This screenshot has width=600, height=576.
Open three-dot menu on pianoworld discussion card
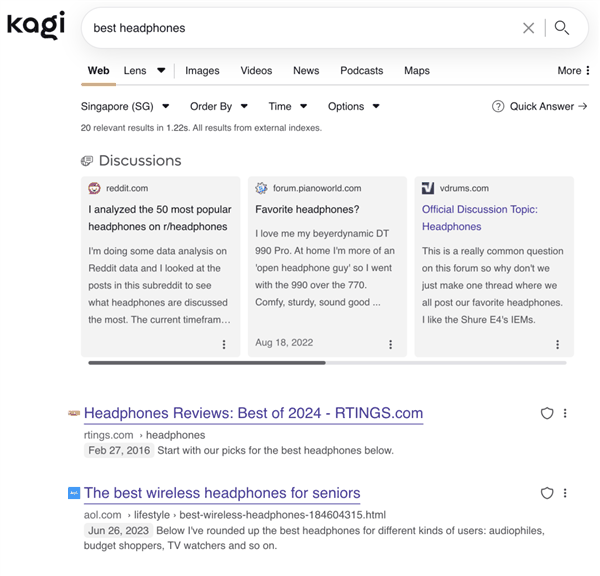pos(390,344)
